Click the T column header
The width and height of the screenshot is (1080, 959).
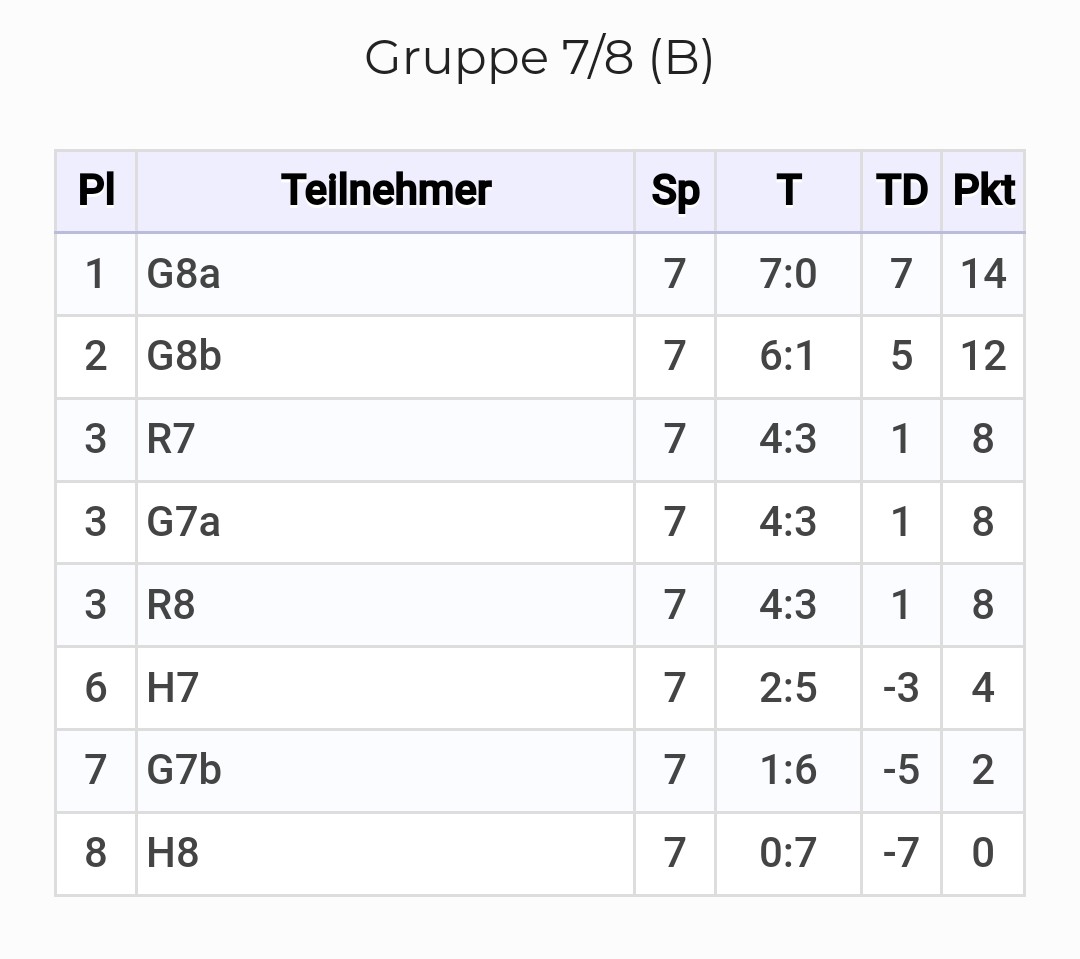[x=788, y=190]
